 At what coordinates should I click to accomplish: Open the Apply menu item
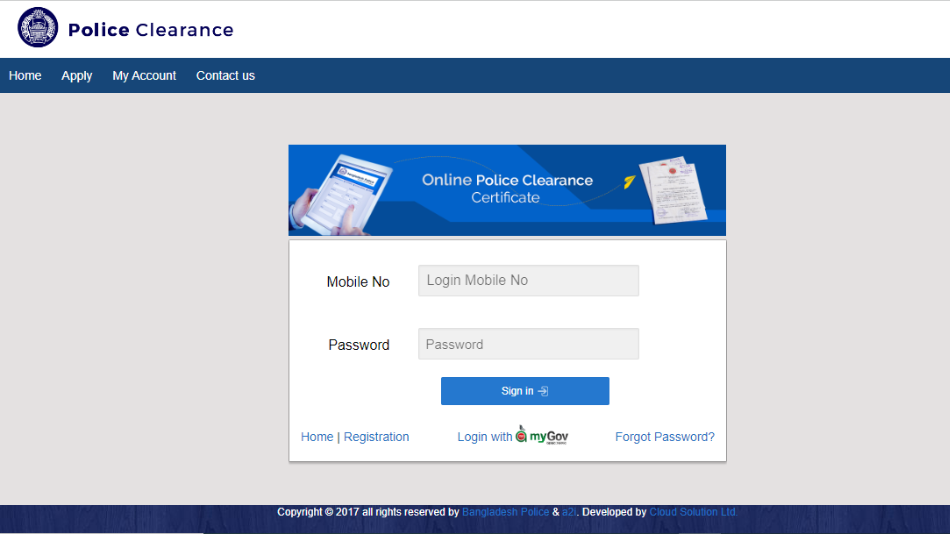[x=76, y=76]
